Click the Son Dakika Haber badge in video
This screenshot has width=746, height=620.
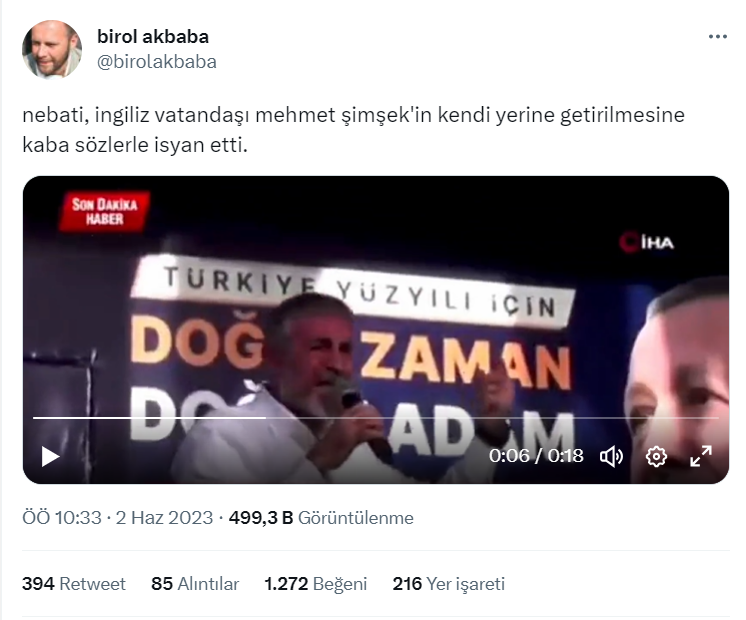[105, 212]
